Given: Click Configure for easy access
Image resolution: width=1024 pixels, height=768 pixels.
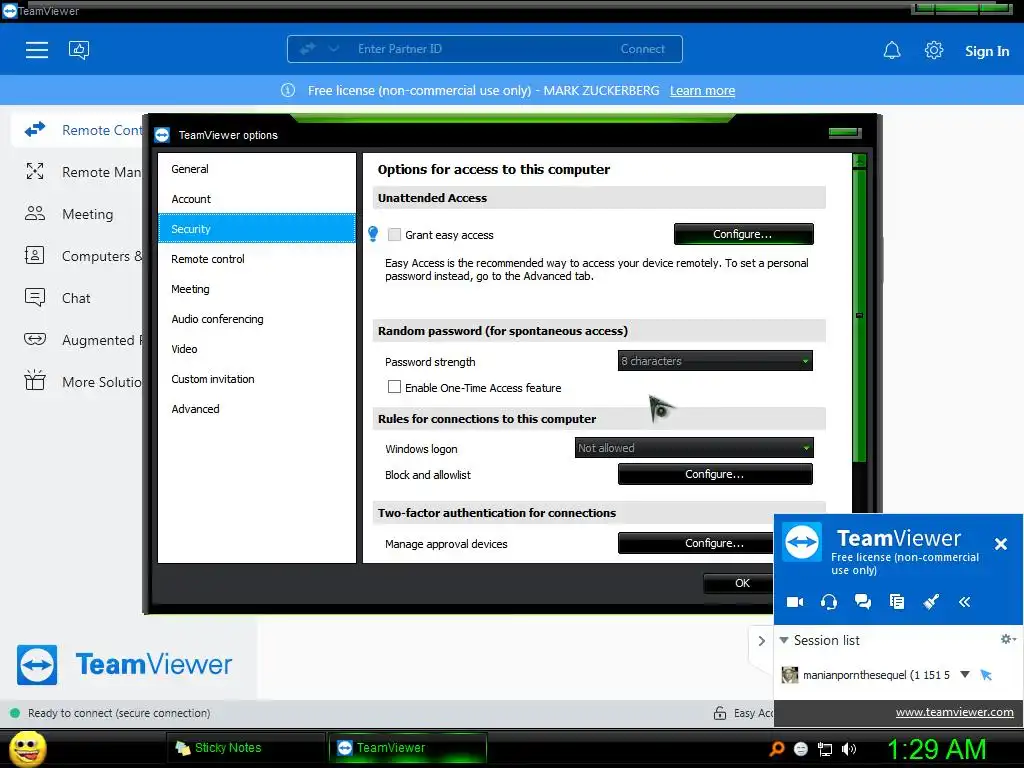Looking at the screenshot, I should coord(743,234).
